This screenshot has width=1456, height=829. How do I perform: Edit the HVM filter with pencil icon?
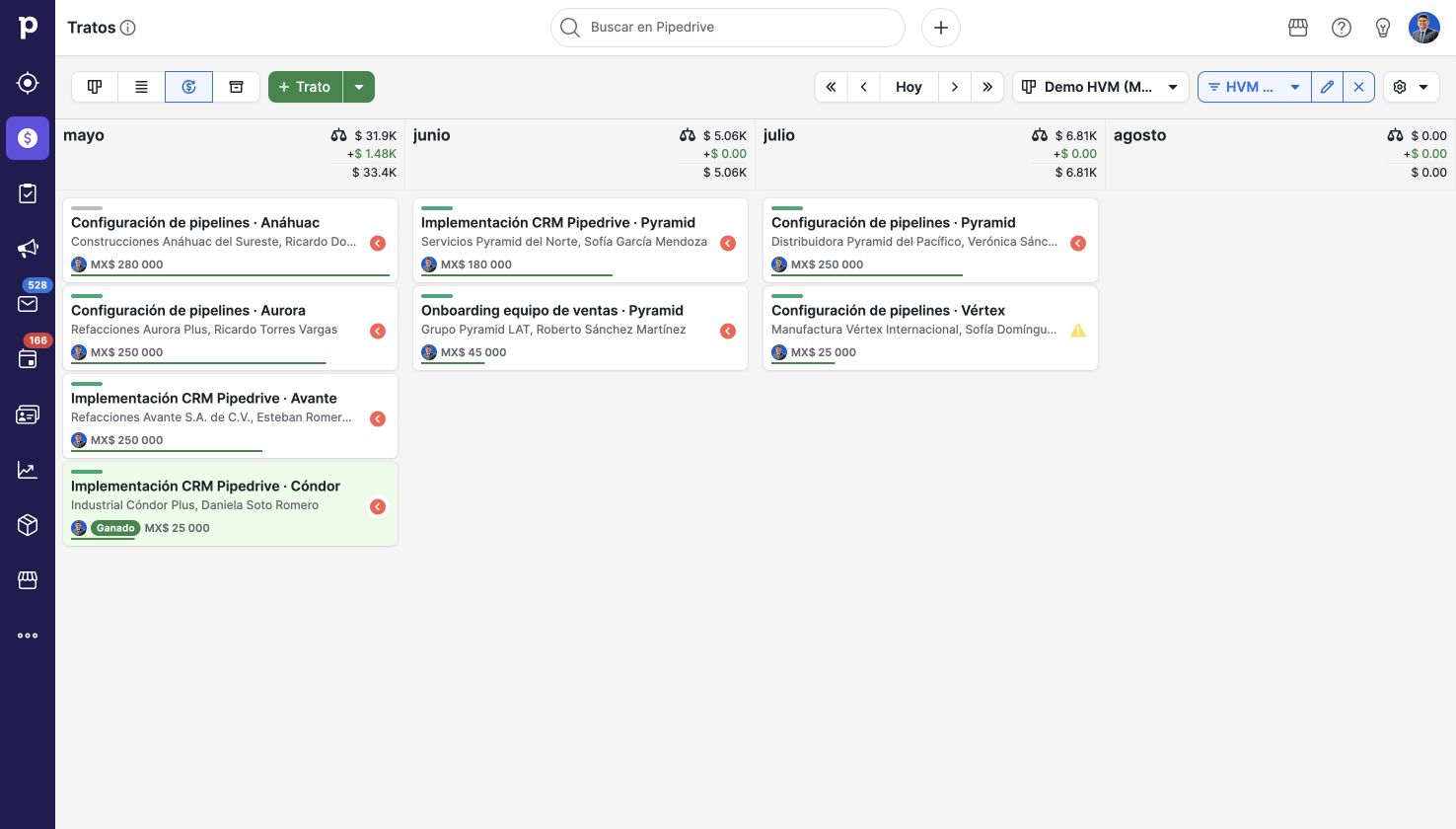point(1328,87)
